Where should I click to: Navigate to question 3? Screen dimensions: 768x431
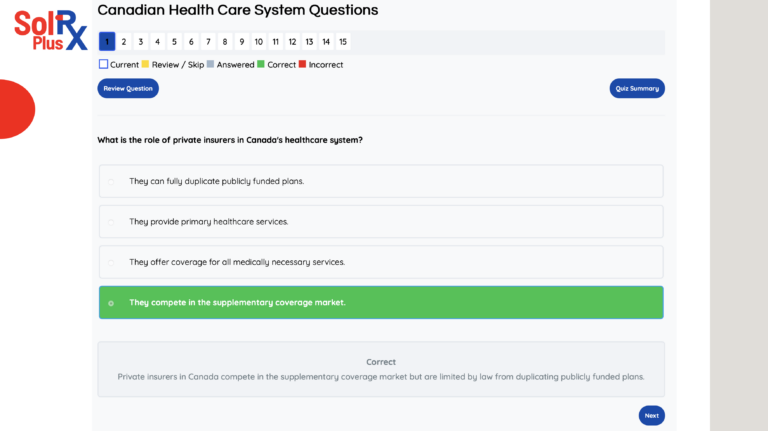click(x=141, y=42)
